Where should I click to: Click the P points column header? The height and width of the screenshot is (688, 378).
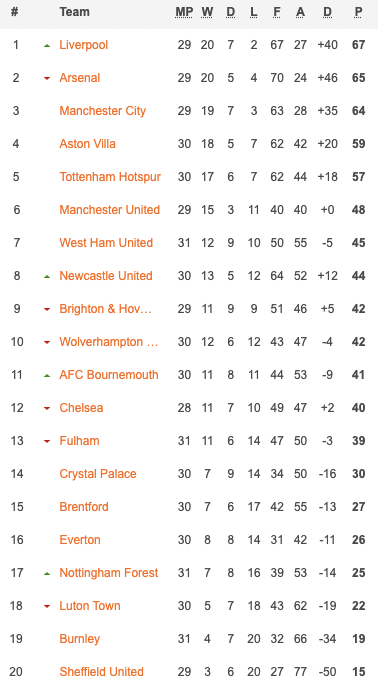[359, 12]
